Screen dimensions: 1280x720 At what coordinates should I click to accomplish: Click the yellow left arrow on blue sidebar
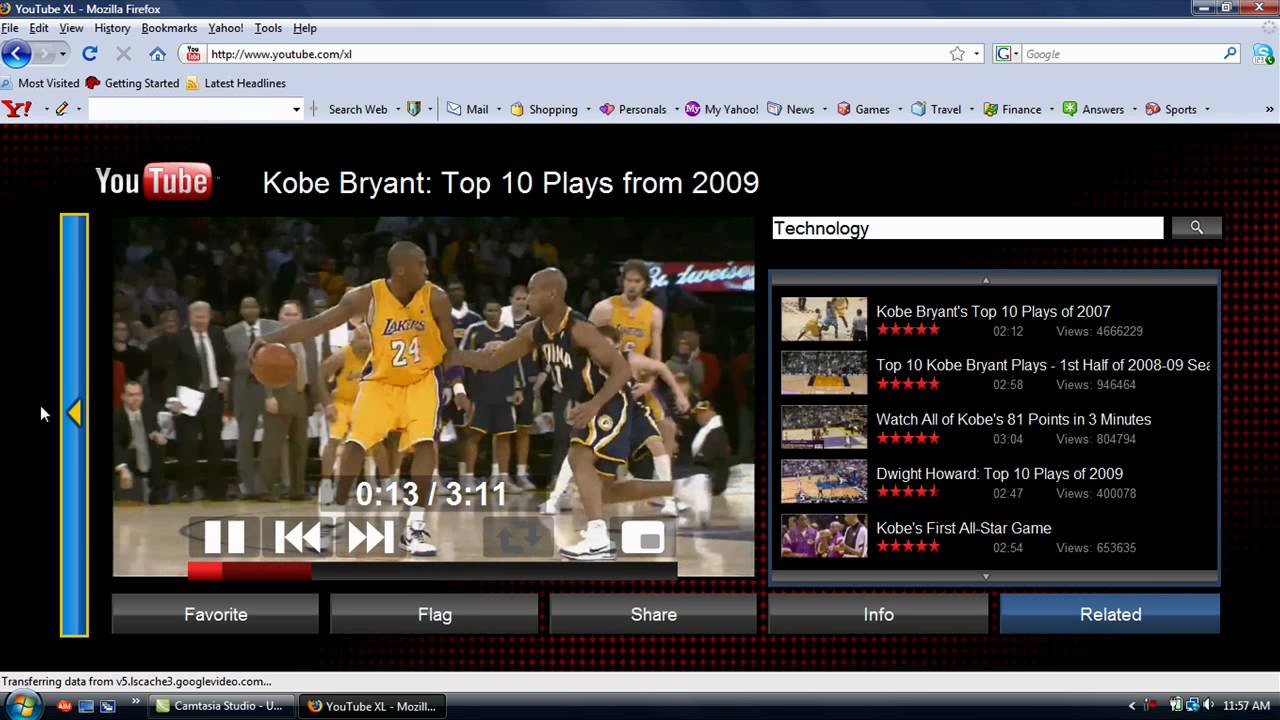coord(74,412)
